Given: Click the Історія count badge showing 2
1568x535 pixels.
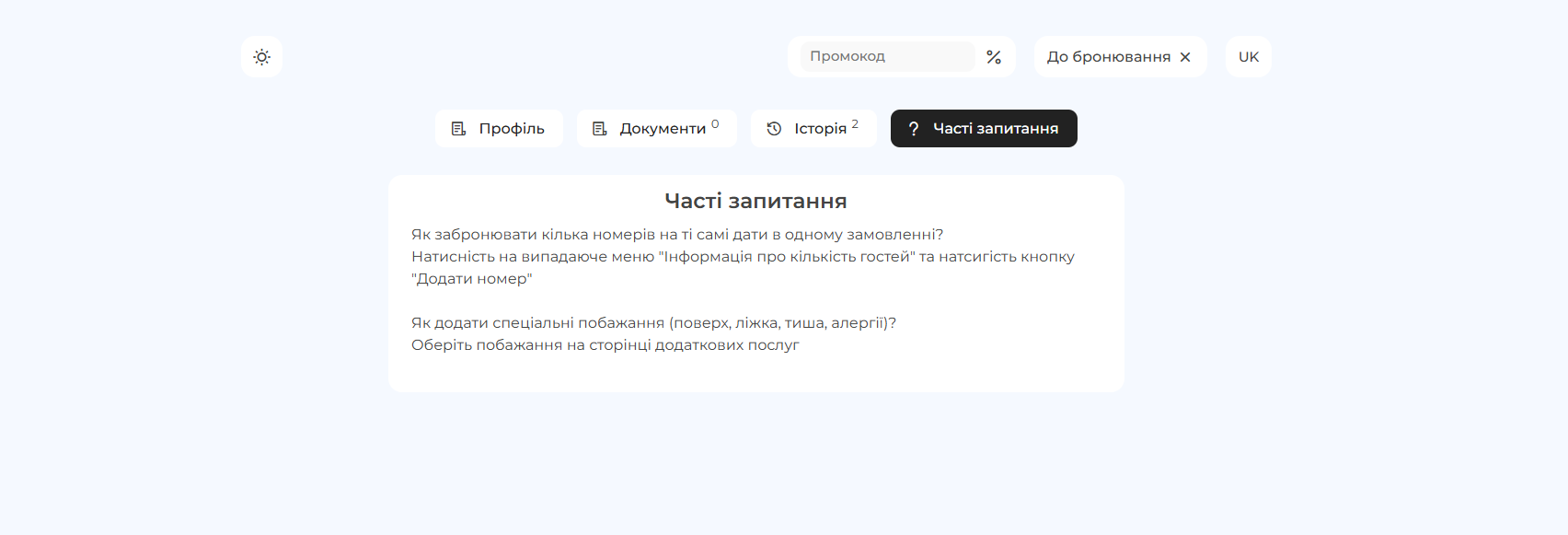Looking at the screenshot, I should click(x=855, y=124).
